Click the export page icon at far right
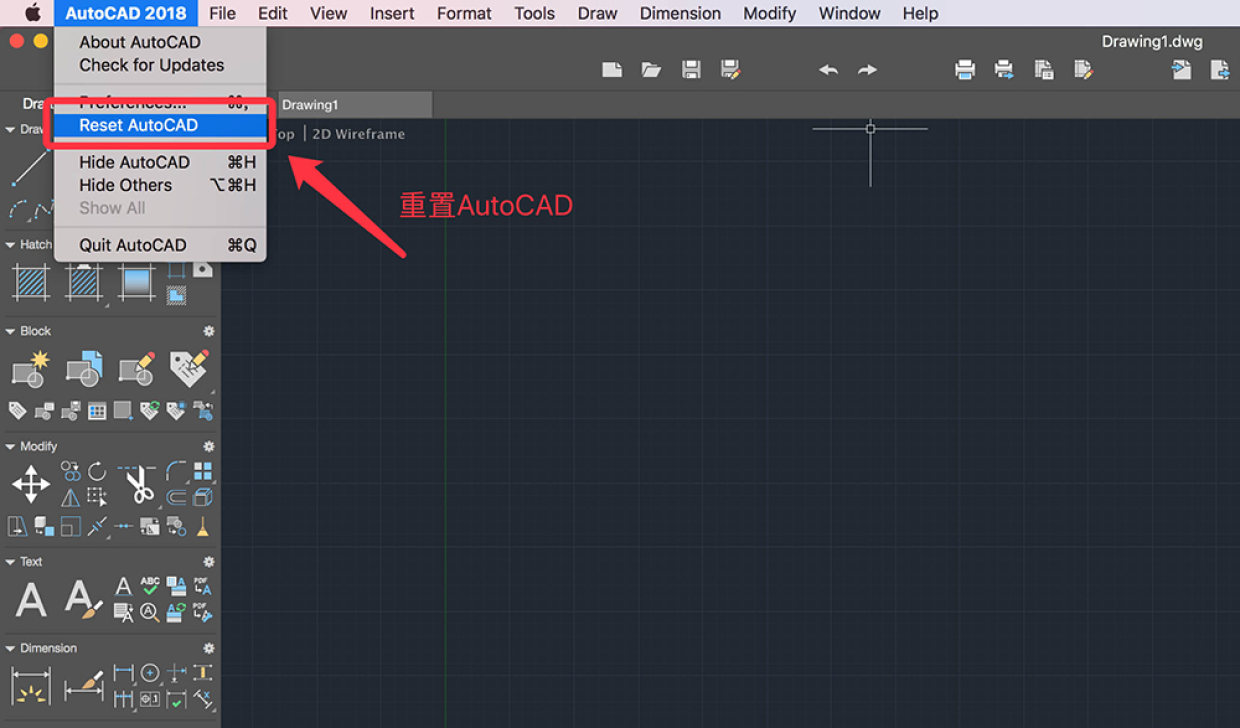The height and width of the screenshot is (728, 1240). pyautogui.click(x=1220, y=69)
